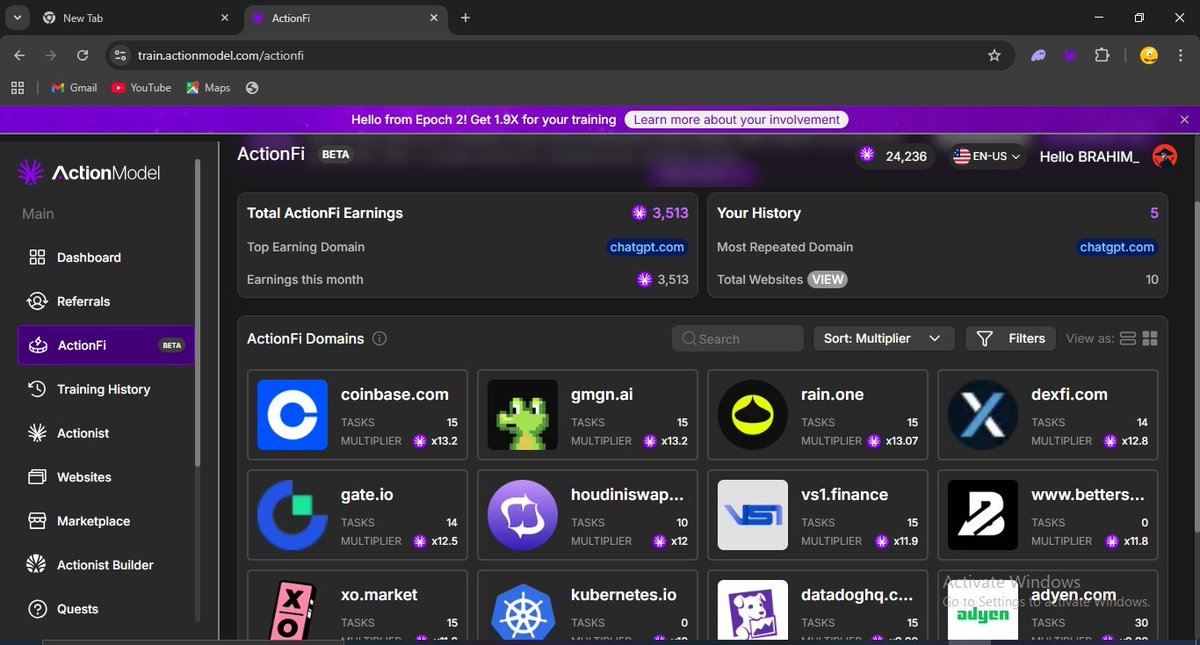Switch to list view layout icon

coord(1128,338)
